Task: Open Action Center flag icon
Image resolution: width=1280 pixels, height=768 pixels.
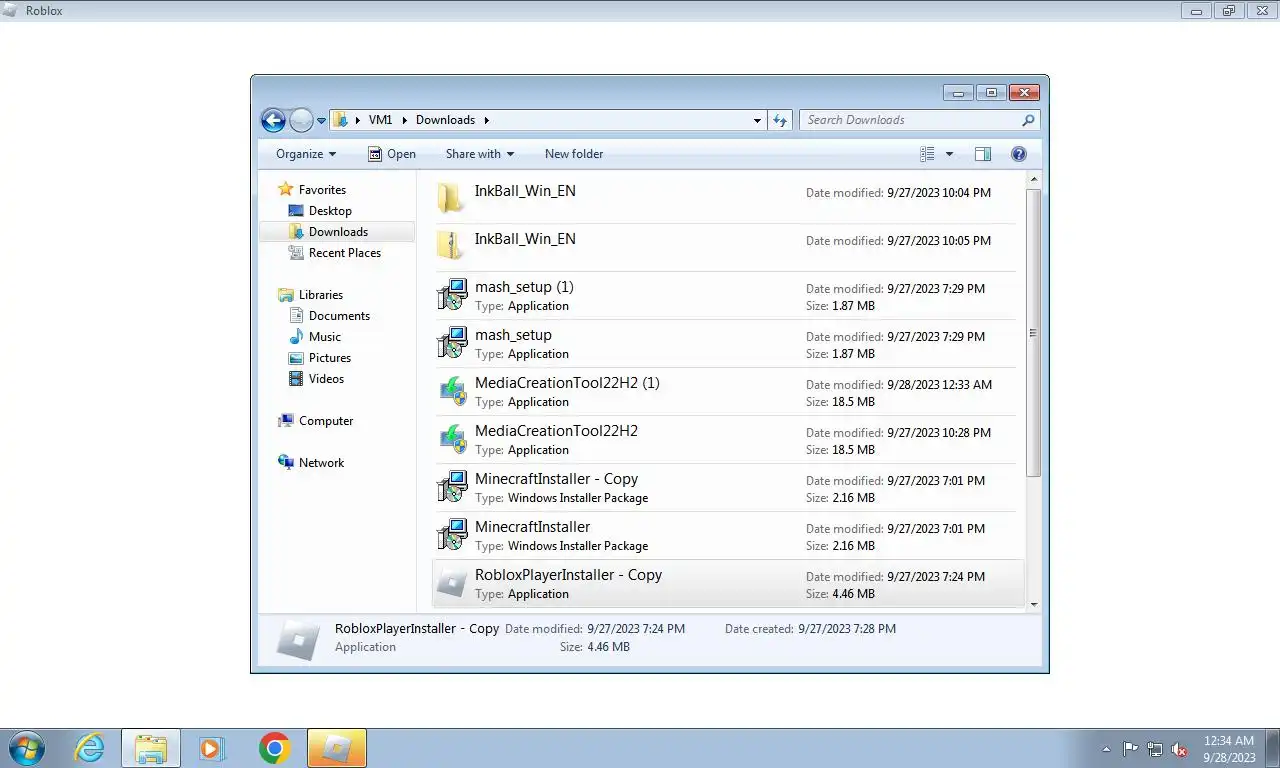Action: pyautogui.click(x=1130, y=749)
